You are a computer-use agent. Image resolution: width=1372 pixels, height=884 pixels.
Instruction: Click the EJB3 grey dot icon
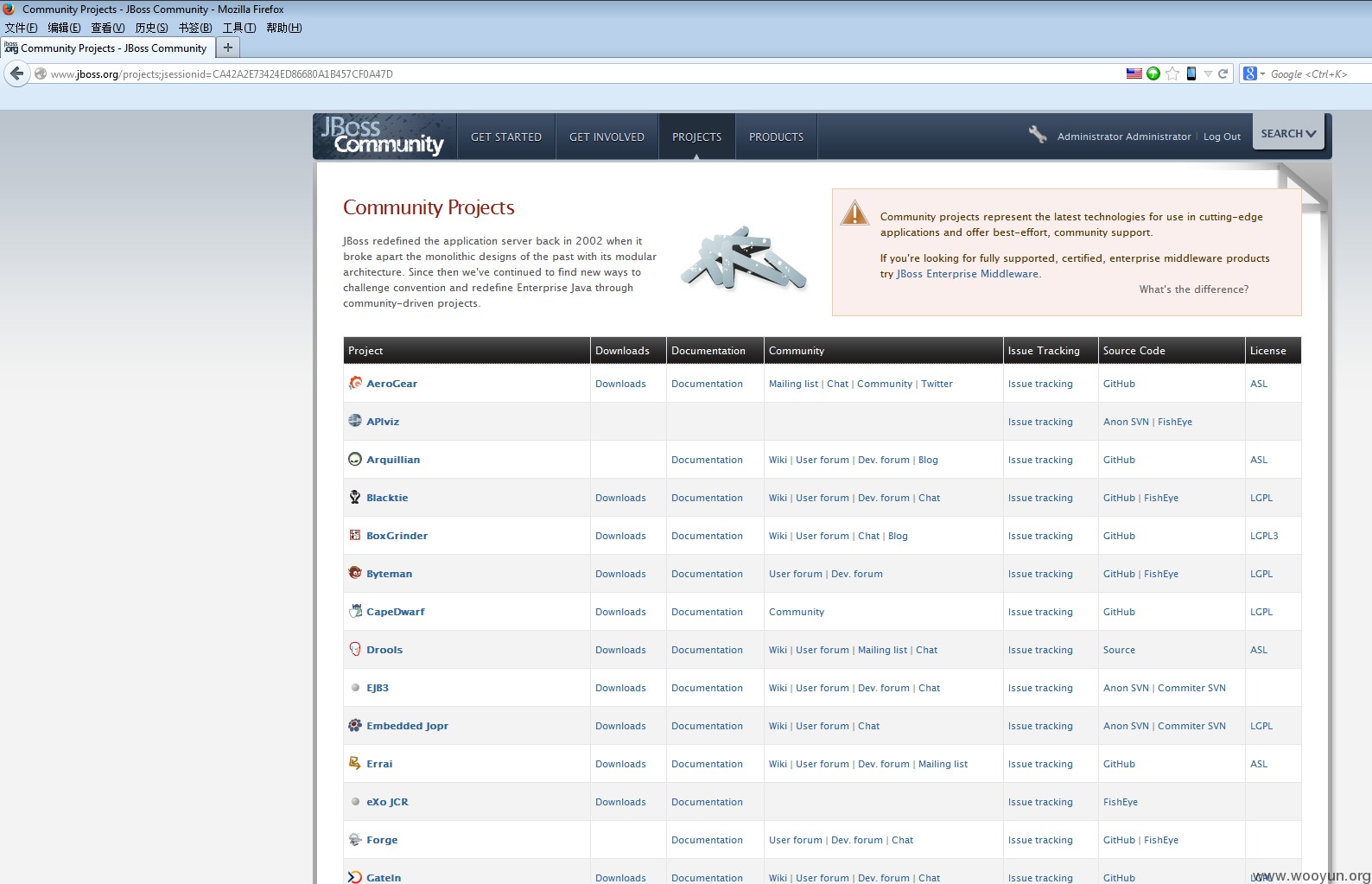pyautogui.click(x=355, y=688)
